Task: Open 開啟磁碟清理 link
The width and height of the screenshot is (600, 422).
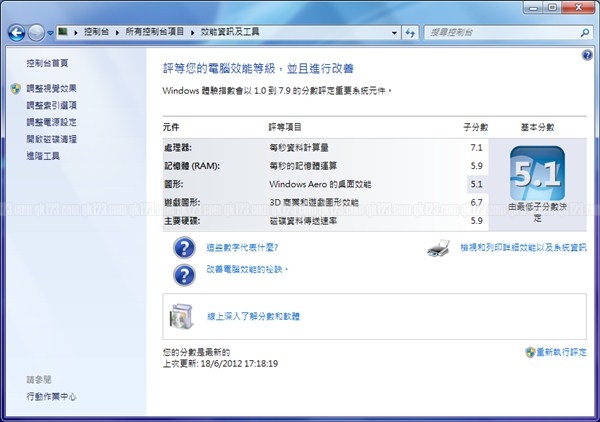Action: click(x=52, y=139)
